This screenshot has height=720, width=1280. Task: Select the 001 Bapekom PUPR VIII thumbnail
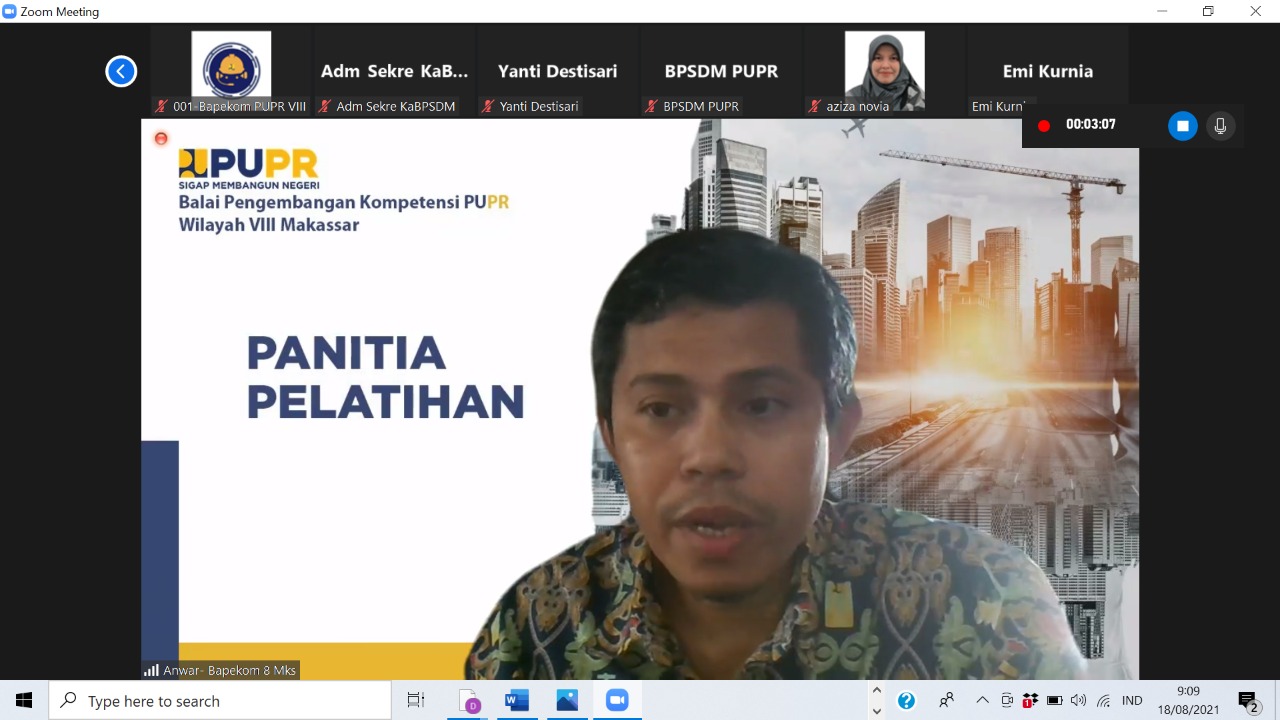[x=231, y=71]
